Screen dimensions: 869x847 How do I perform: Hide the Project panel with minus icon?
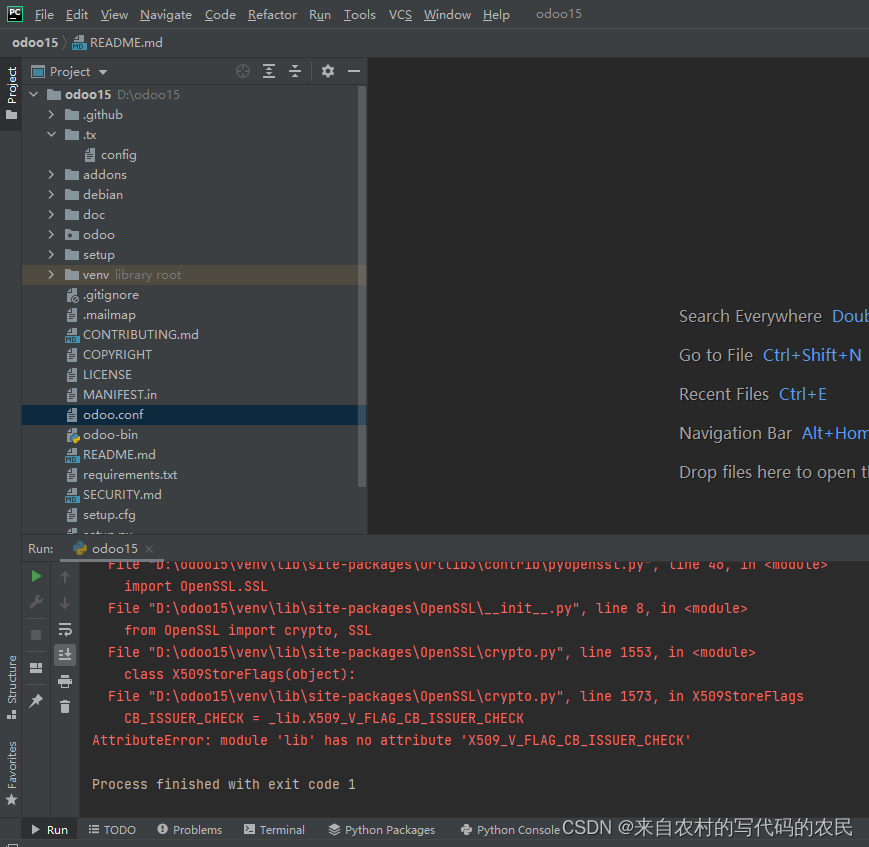(x=354, y=72)
